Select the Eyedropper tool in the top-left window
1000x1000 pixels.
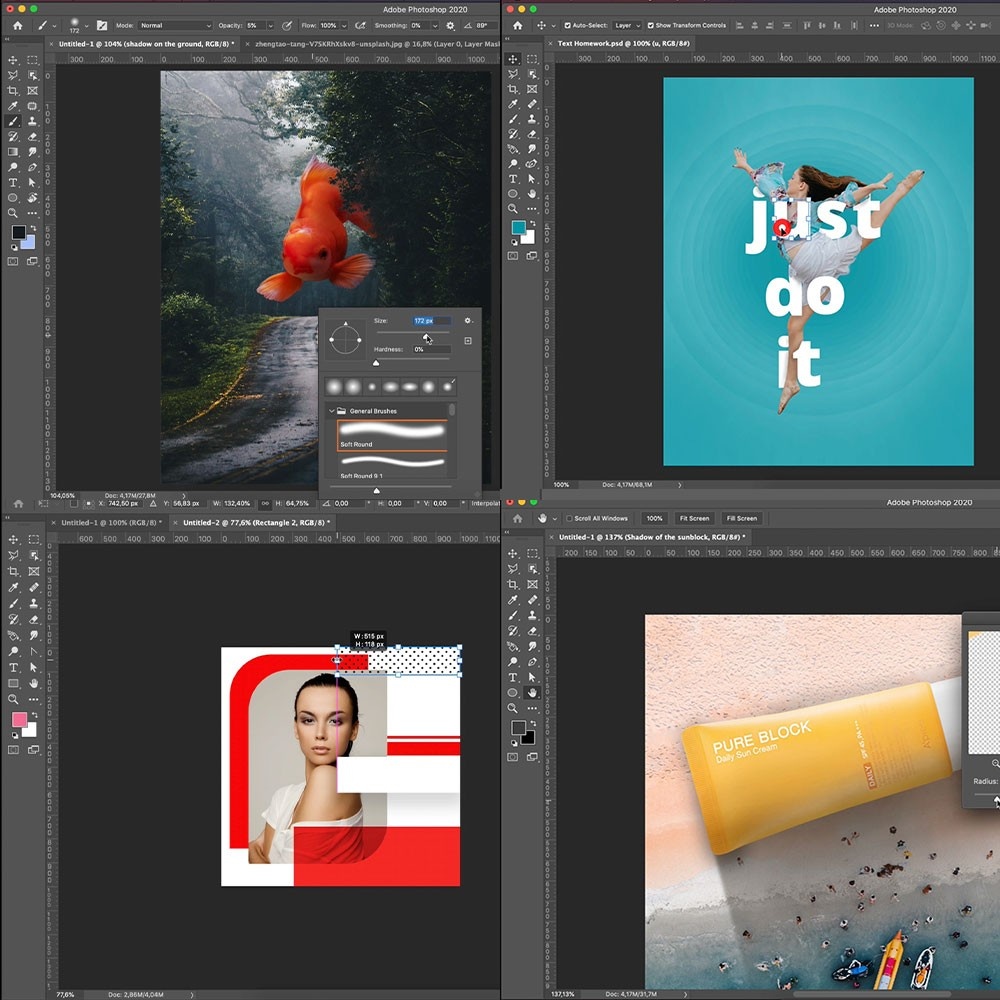click(x=13, y=106)
